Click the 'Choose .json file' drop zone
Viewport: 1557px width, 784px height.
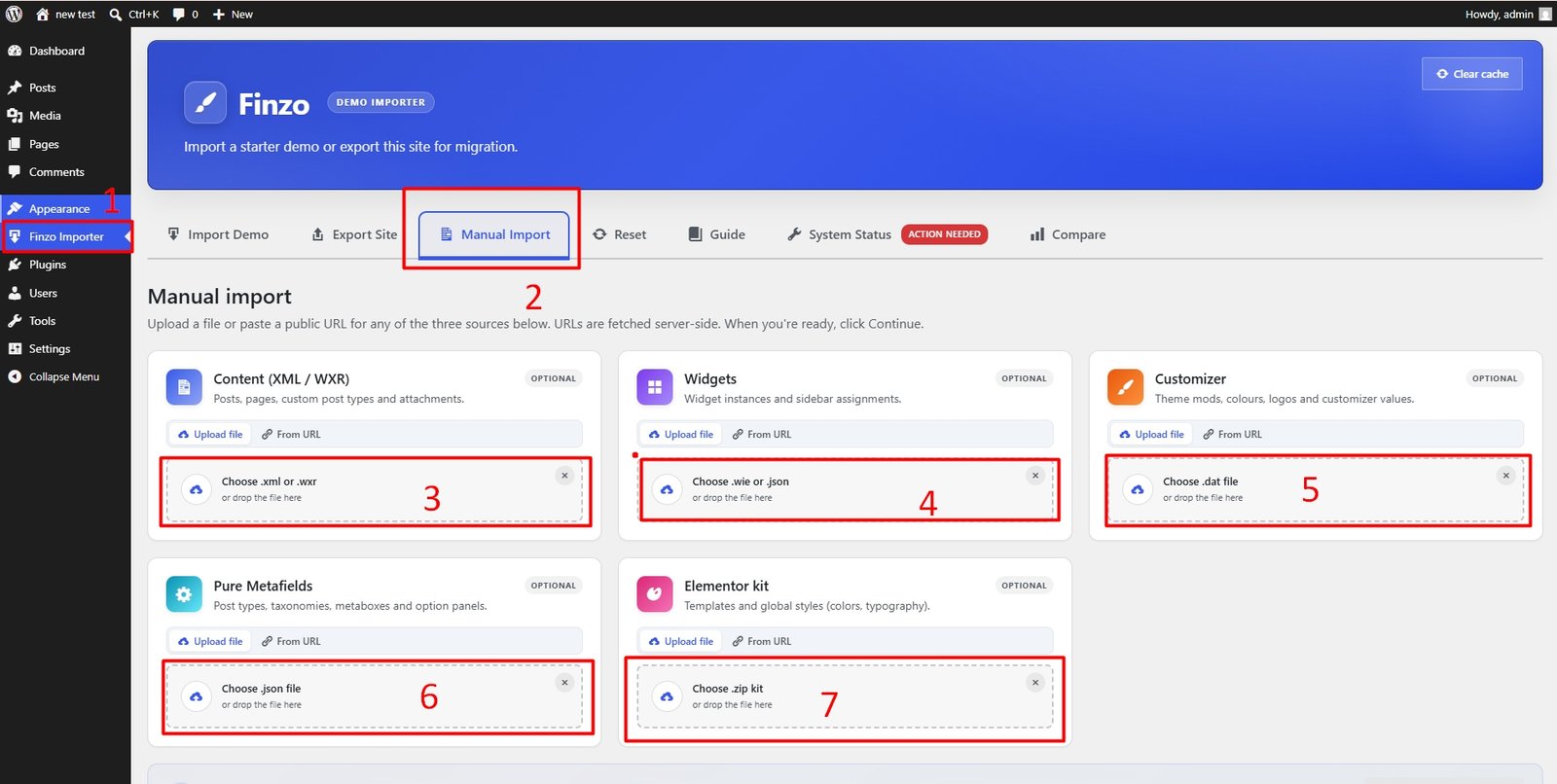pos(375,697)
